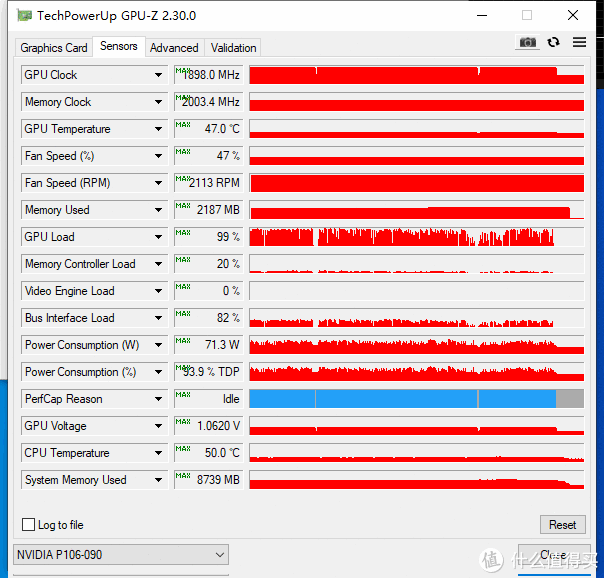Click the Close button at bottom
604x578 pixels.
click(554, 555)
